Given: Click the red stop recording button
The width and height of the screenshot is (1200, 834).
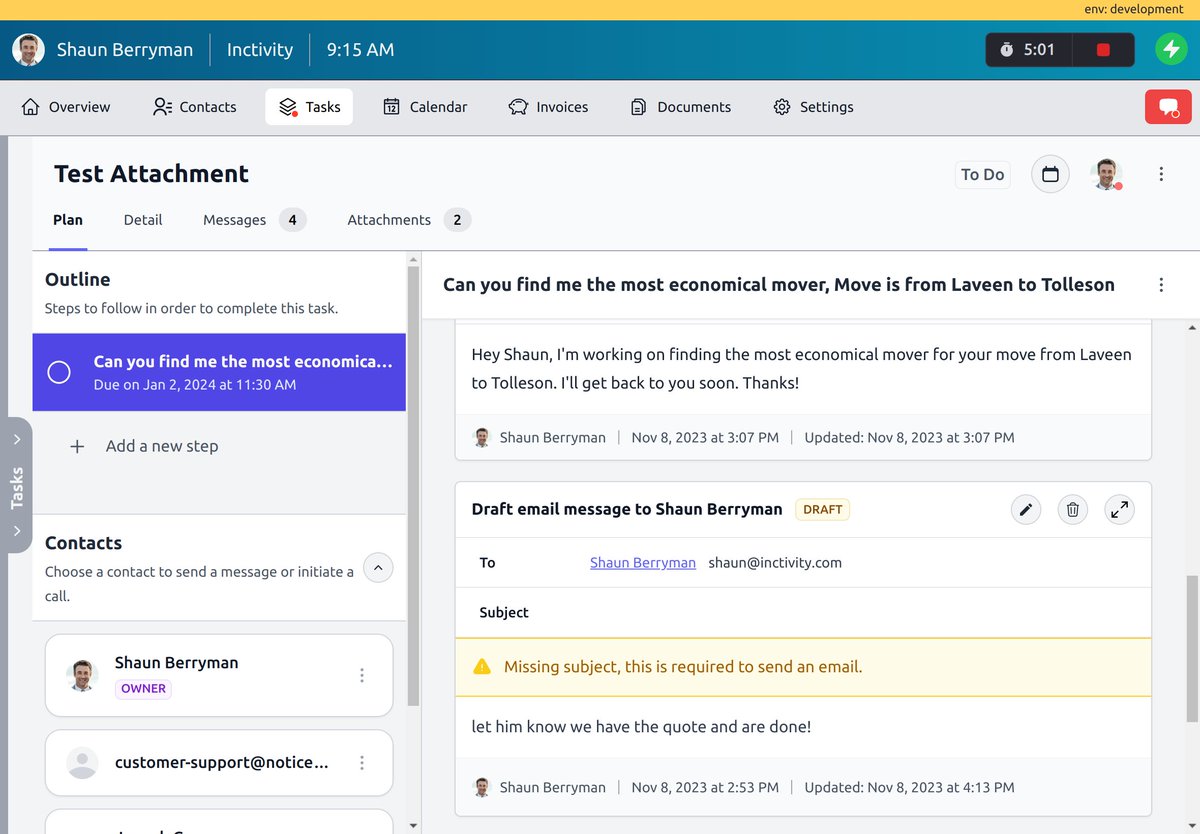Looking at the screenshot, I should (x=1103, y=50).
